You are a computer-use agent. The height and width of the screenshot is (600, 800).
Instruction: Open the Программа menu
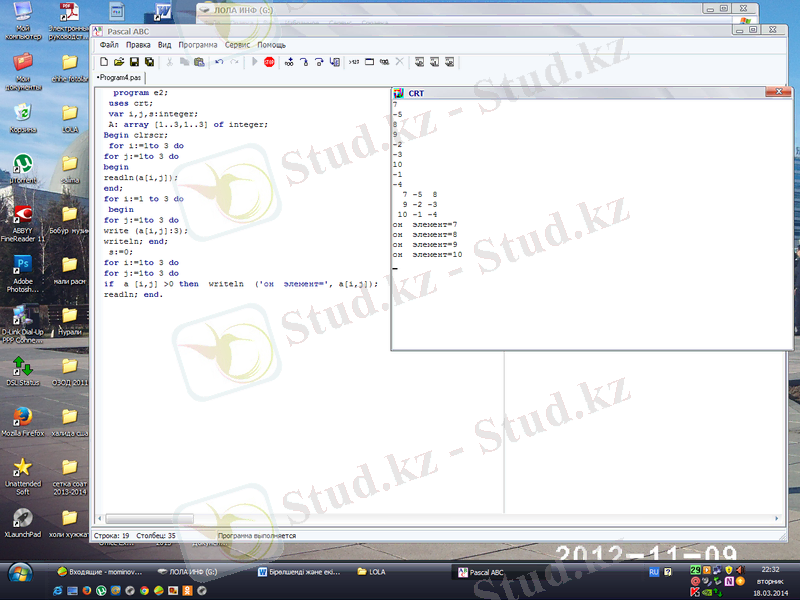(x=198, y=45)
